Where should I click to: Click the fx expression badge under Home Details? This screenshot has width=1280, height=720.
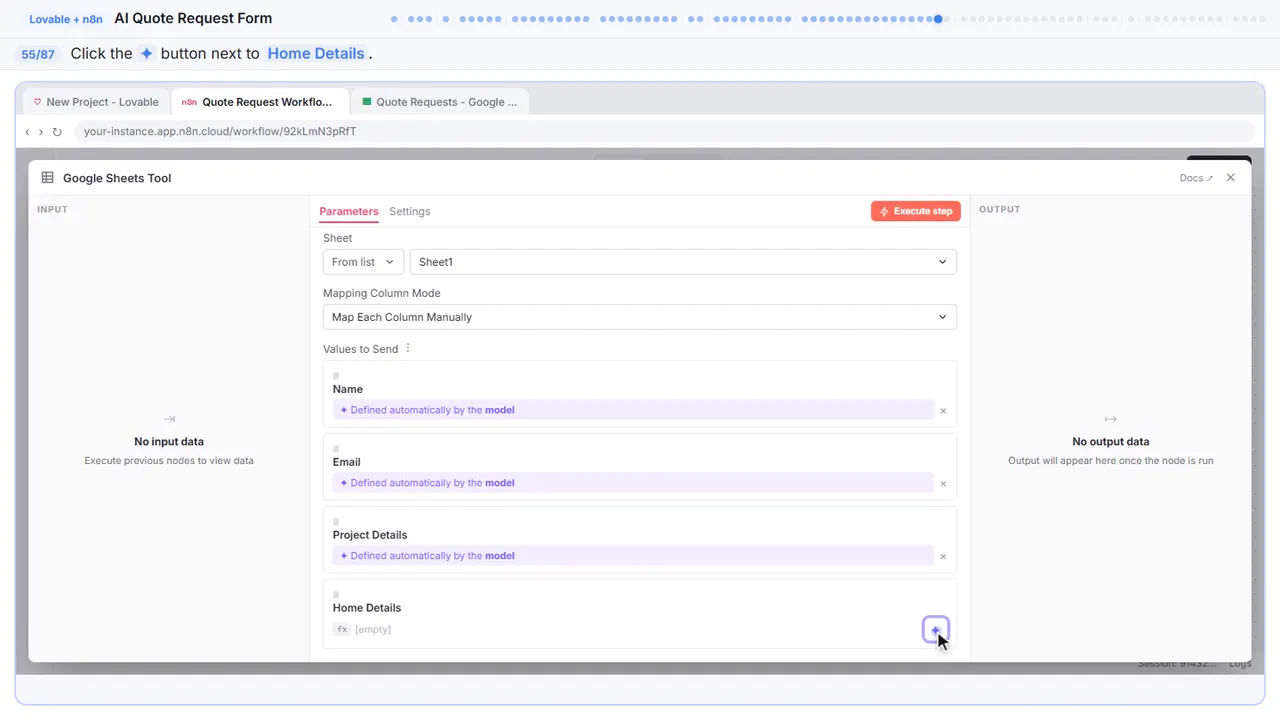pos(342,629)
